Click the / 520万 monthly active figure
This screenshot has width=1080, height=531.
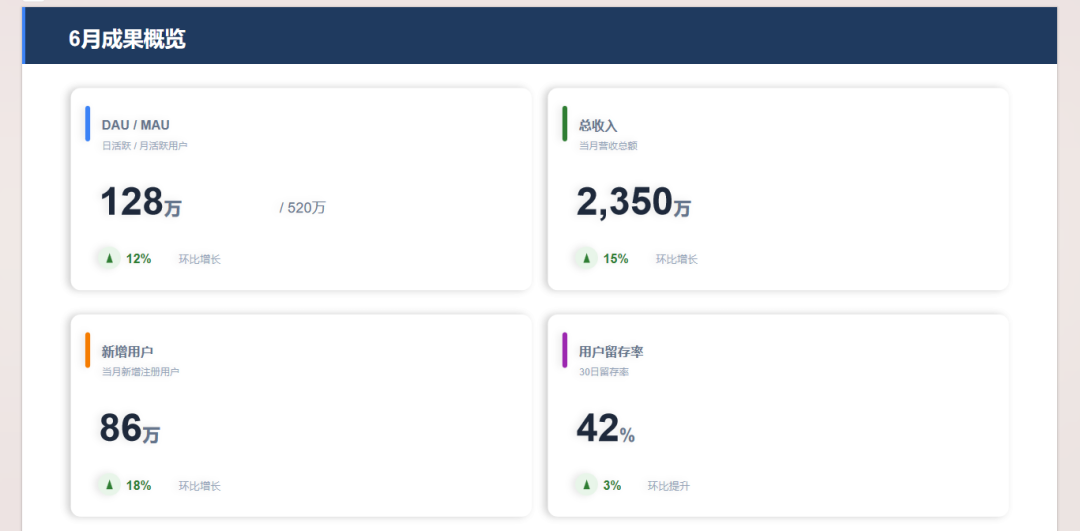point(302,208)
